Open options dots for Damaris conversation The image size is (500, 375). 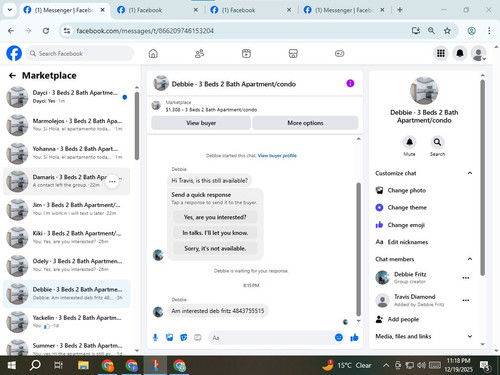click(x=112, y=181)
